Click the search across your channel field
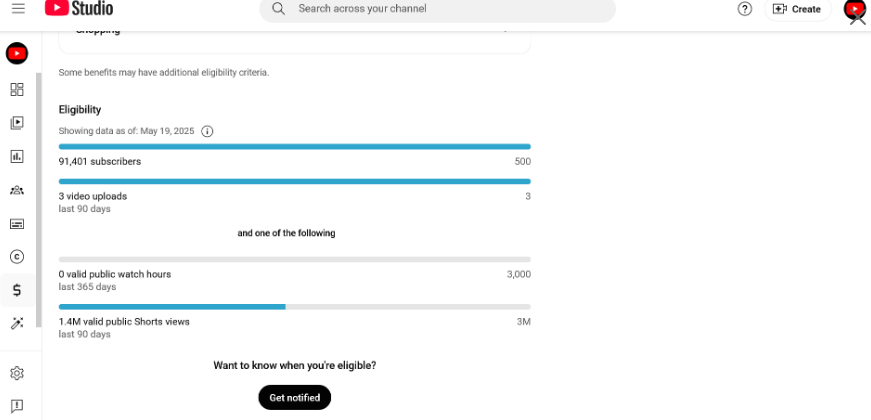 pos(437,9)
